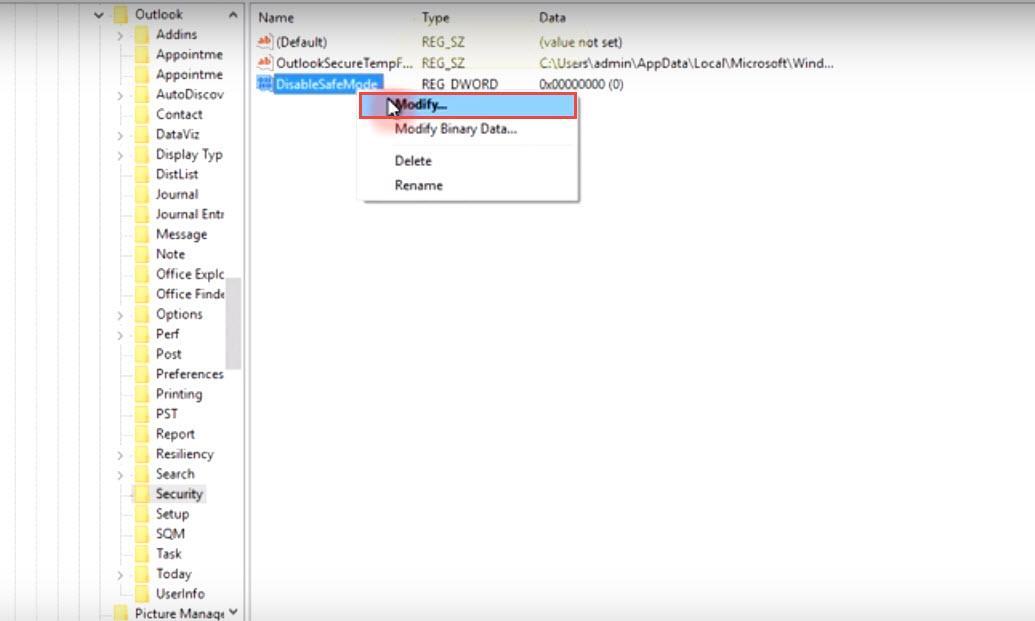
Task: Click the folder icon beside Perf
Action: [x=142, y=334]
